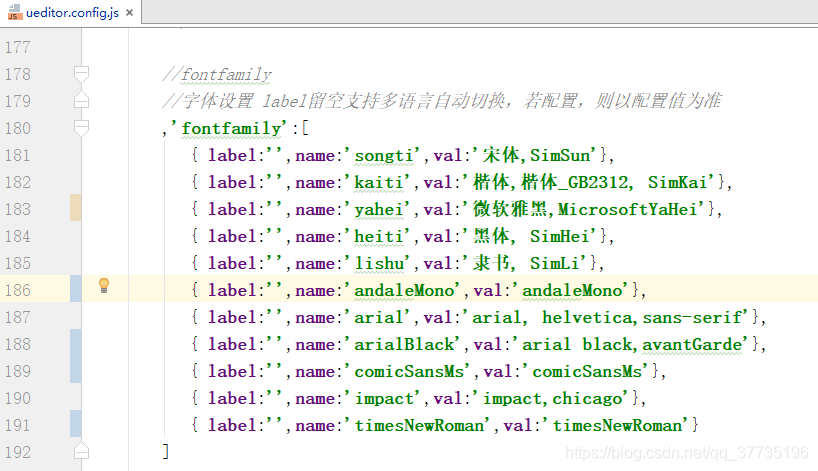Click the val key on line 189

pyautogui.click(x=498, y=372)
